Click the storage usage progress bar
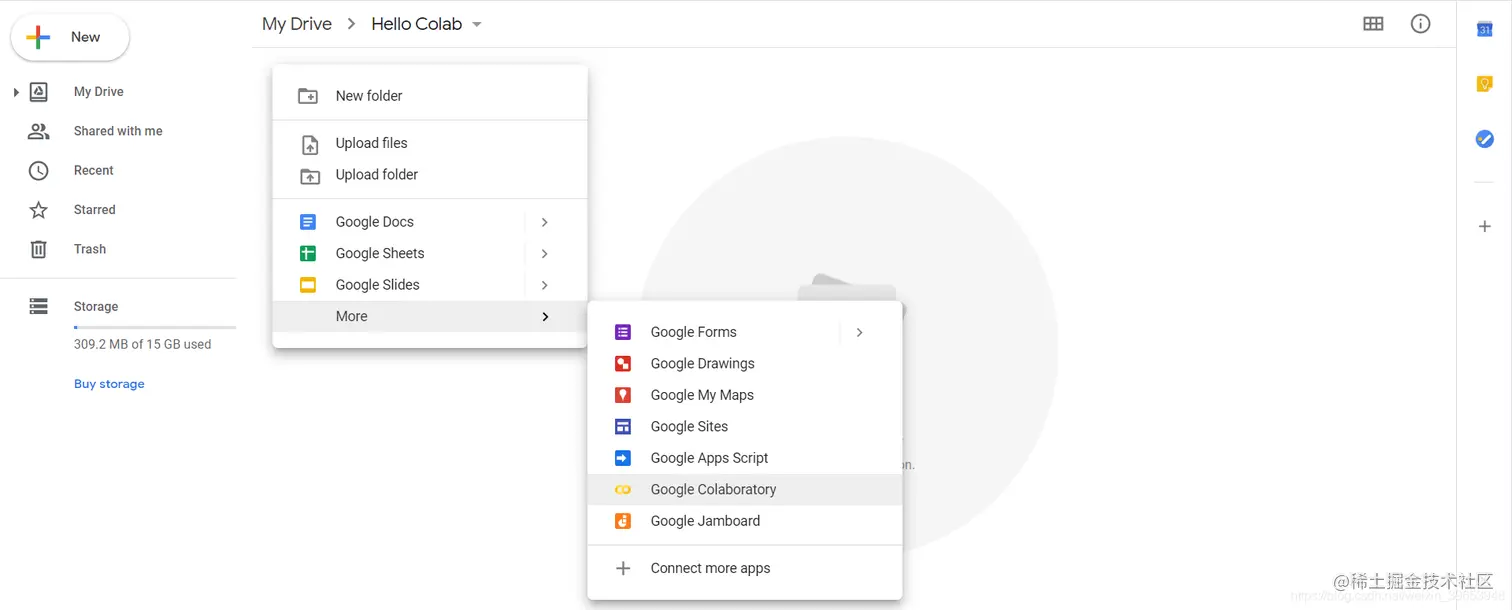 155,327
